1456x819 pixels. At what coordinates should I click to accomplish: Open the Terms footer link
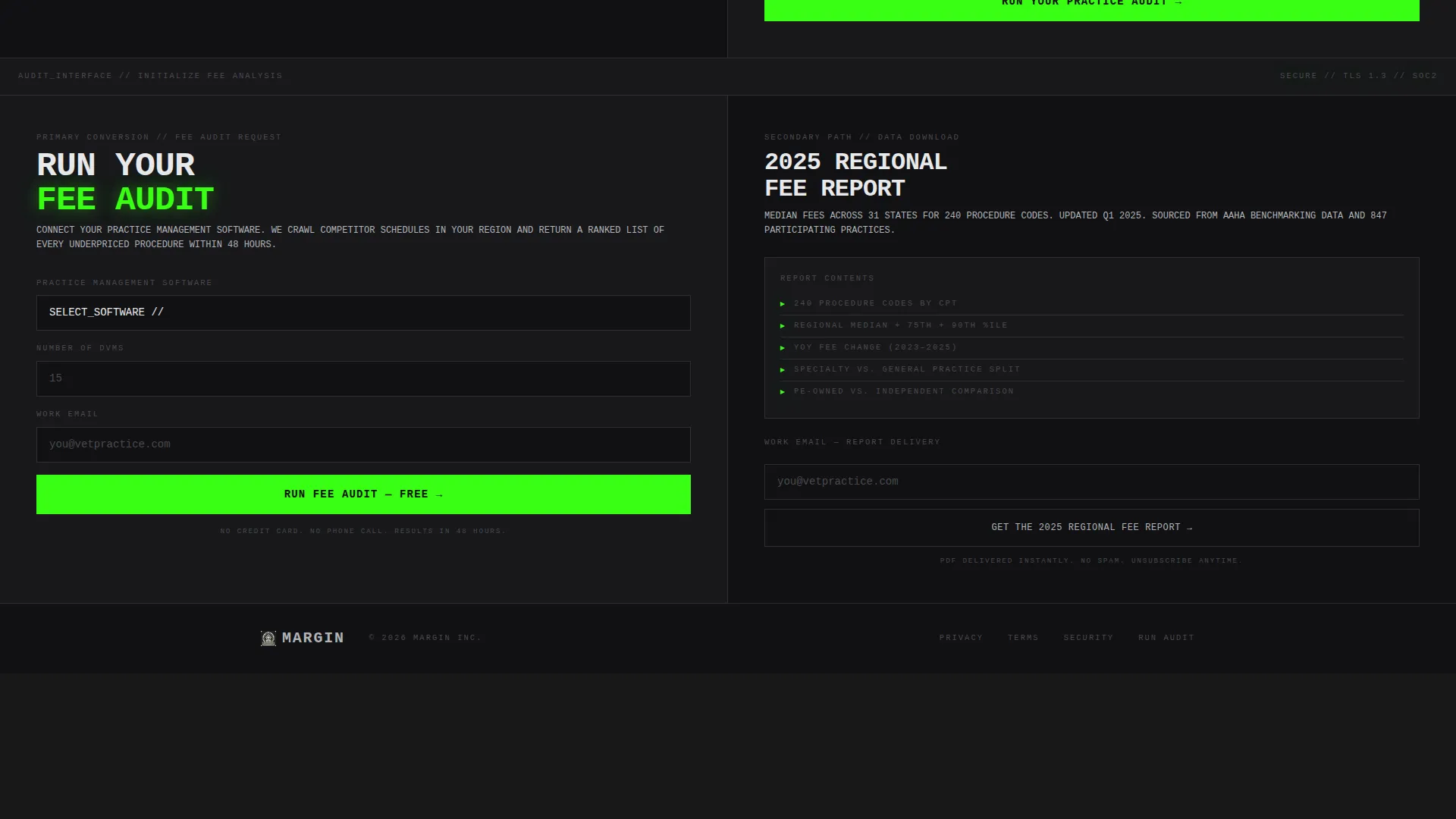(x=1023, y=638)
